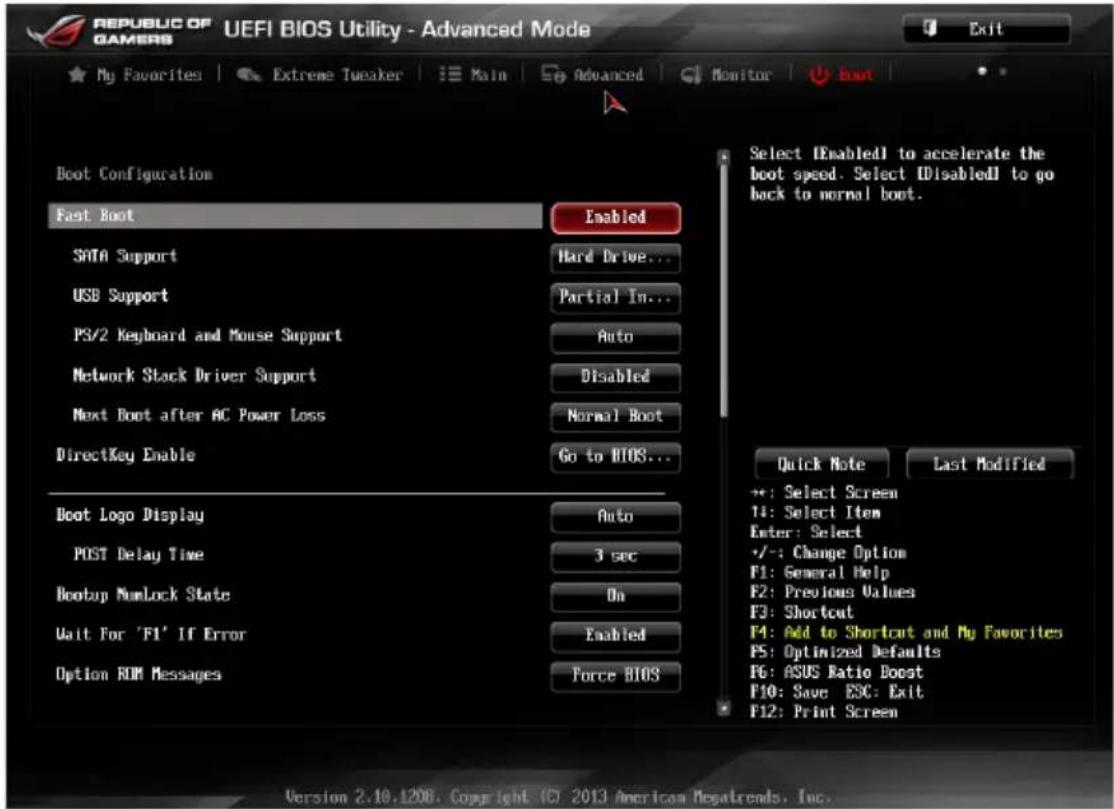Open the Monitor tab

click(x=726, y=75)
